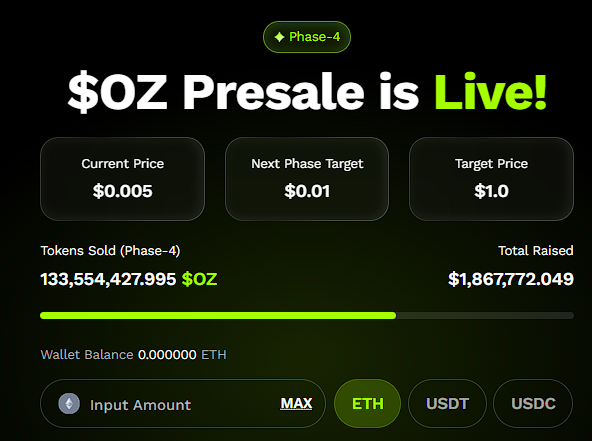This screenshot has height=441, width=592.
Task: Click the MAX amount link
Action: [296, 404]
